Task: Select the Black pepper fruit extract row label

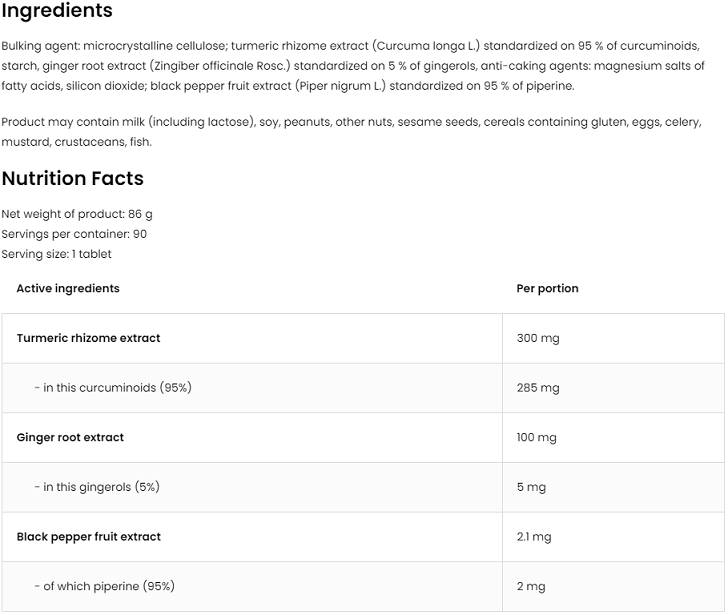Action: (x=88, y=537)
